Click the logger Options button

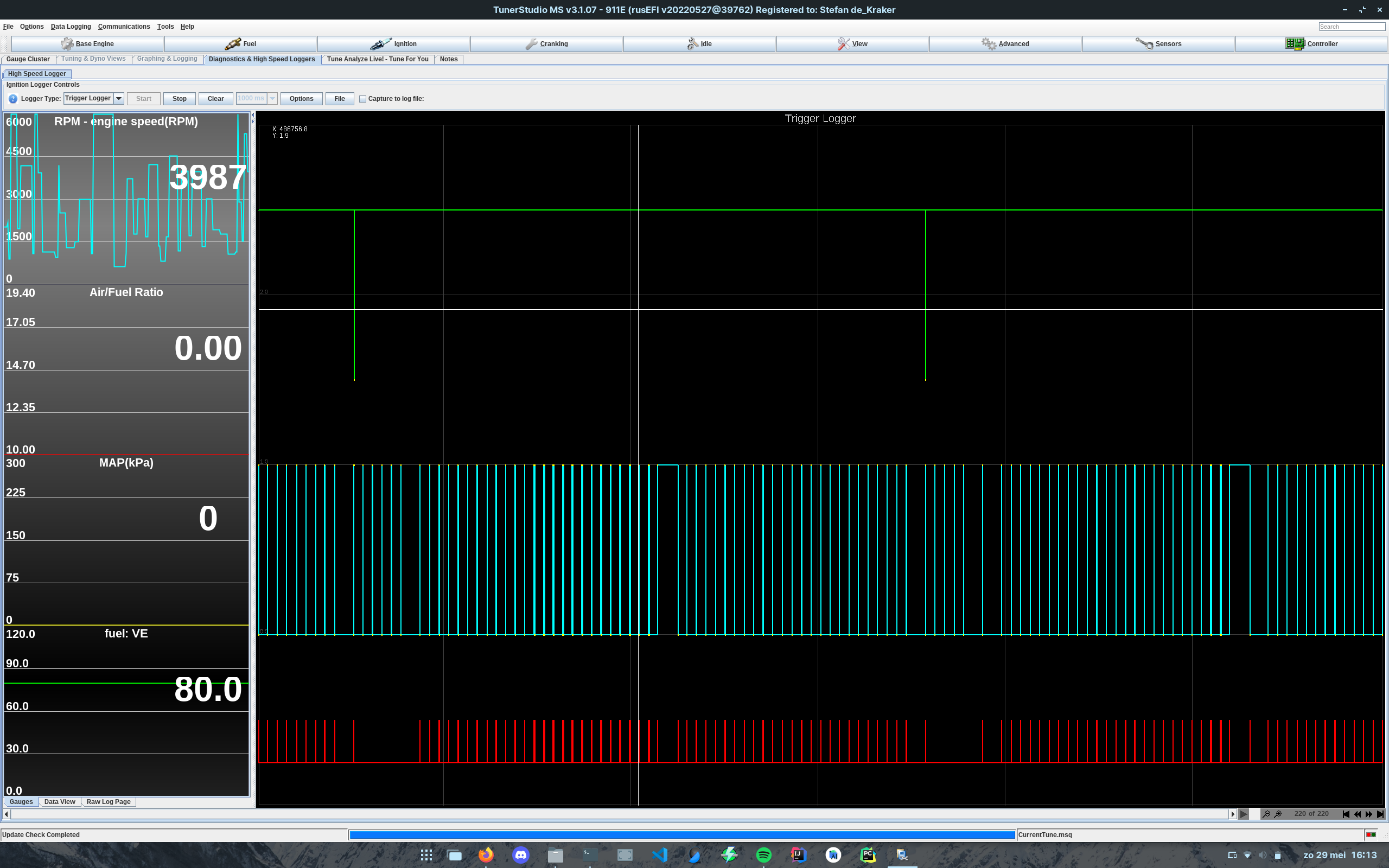tap(301, 99)
